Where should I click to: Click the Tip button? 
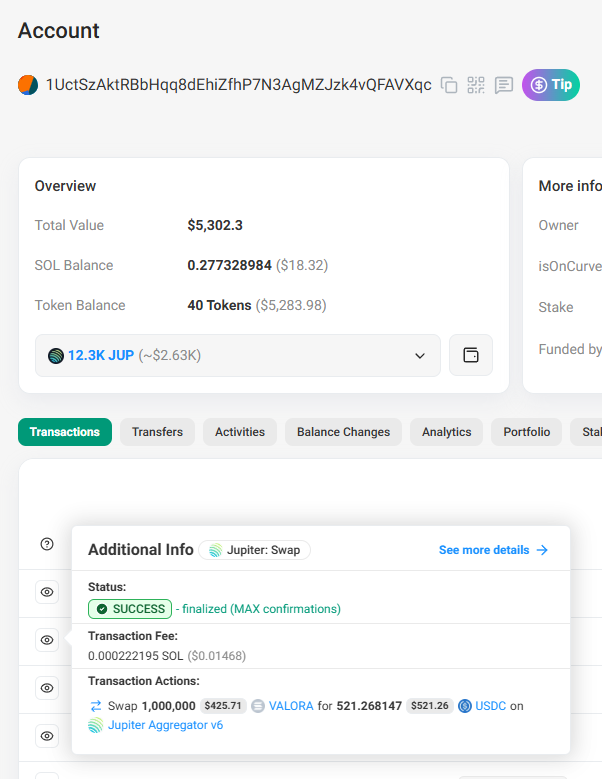click(551, 85)
